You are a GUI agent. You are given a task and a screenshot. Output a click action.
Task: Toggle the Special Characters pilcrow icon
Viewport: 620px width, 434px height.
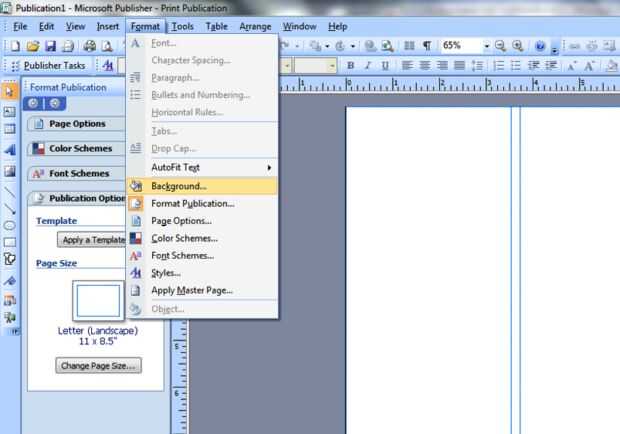coord(427,46)
